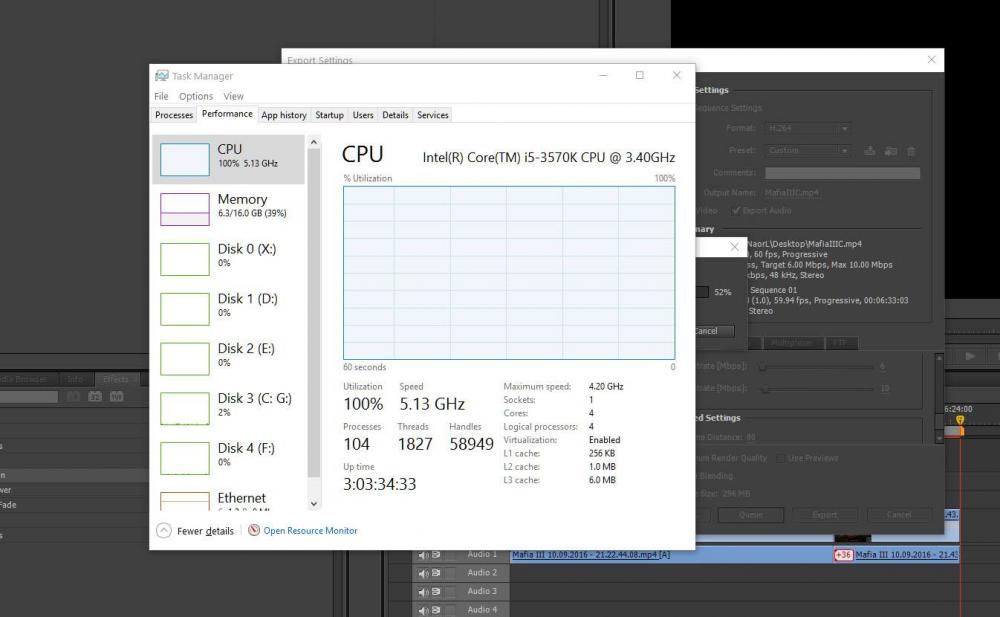Click the Audio 1 sync lock icon
1000x617 pixels.
(x=436, y=555)
